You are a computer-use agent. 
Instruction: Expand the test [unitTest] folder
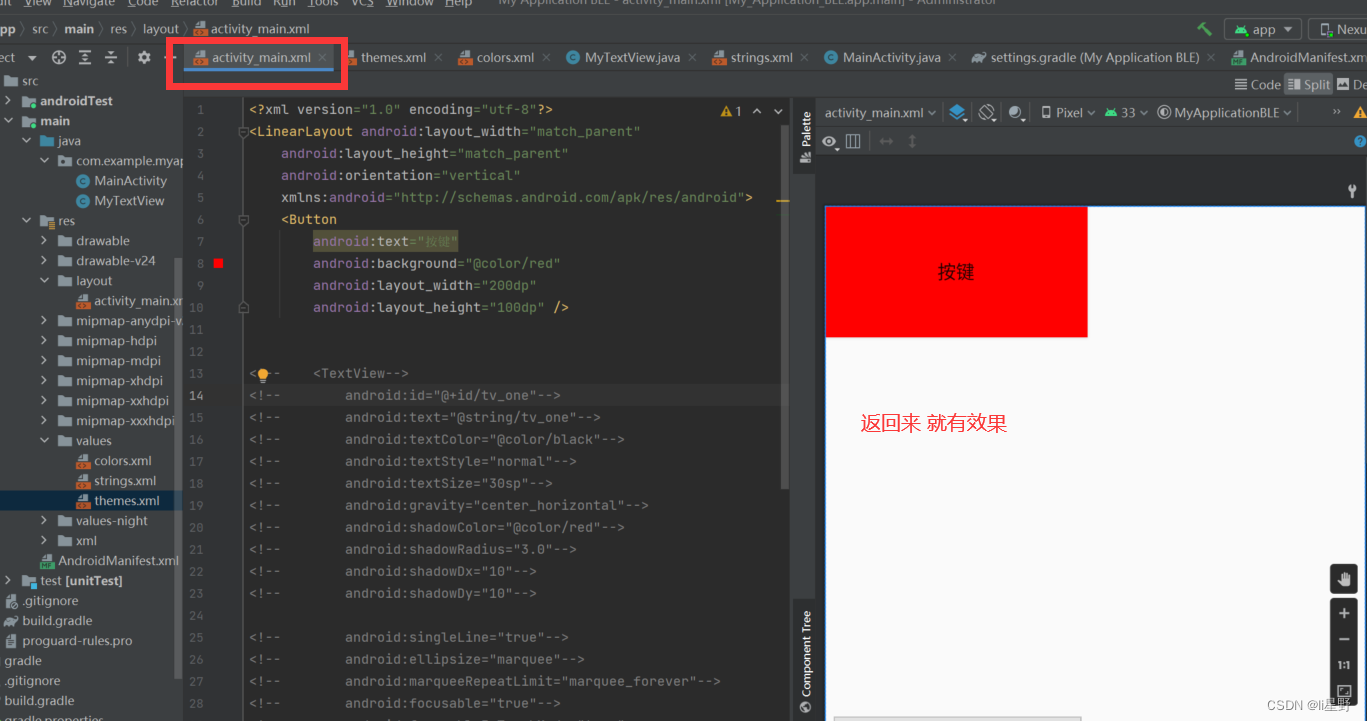click(8, 581)
